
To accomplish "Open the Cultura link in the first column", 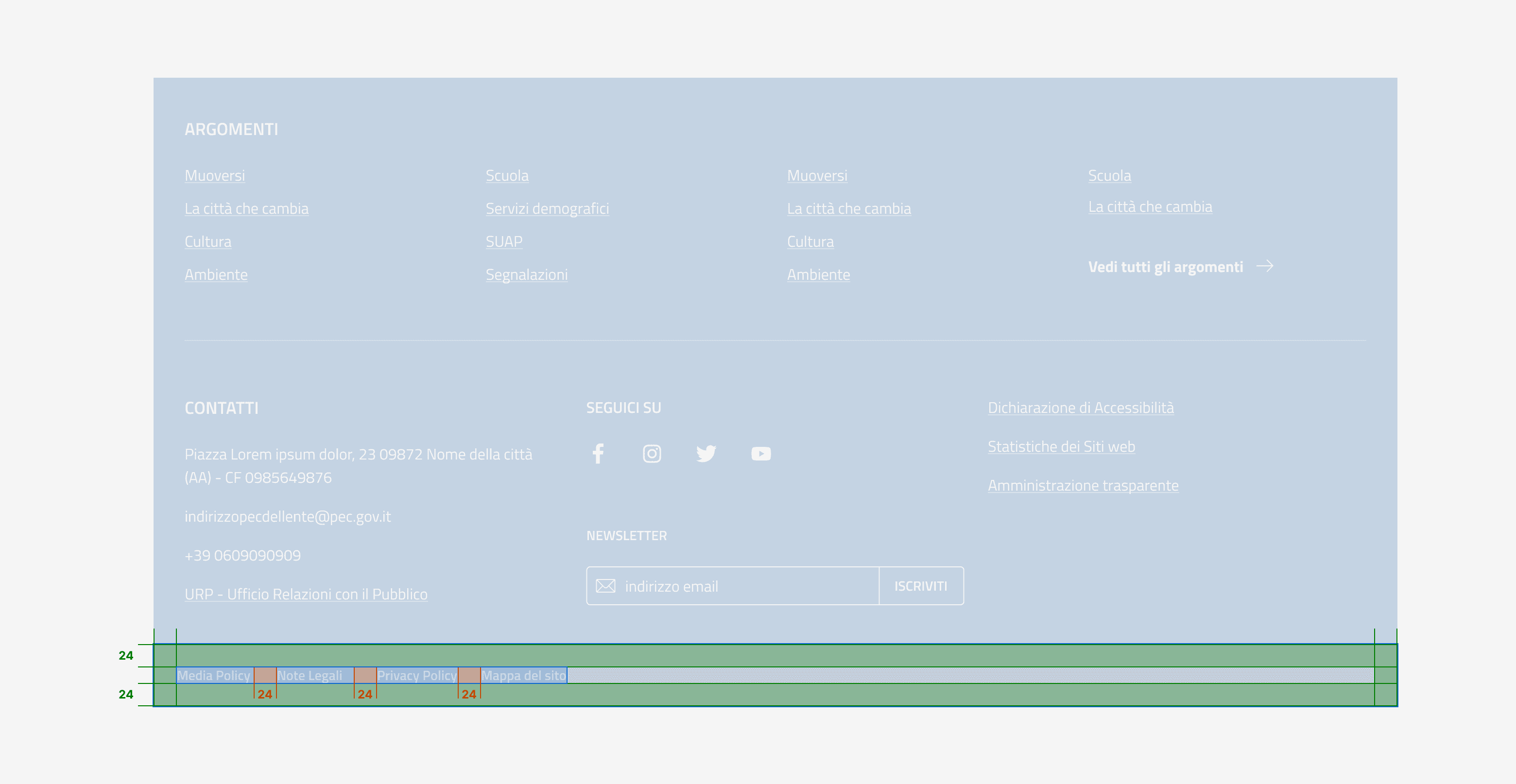I will pyautogui.click(x=208, y=242).
